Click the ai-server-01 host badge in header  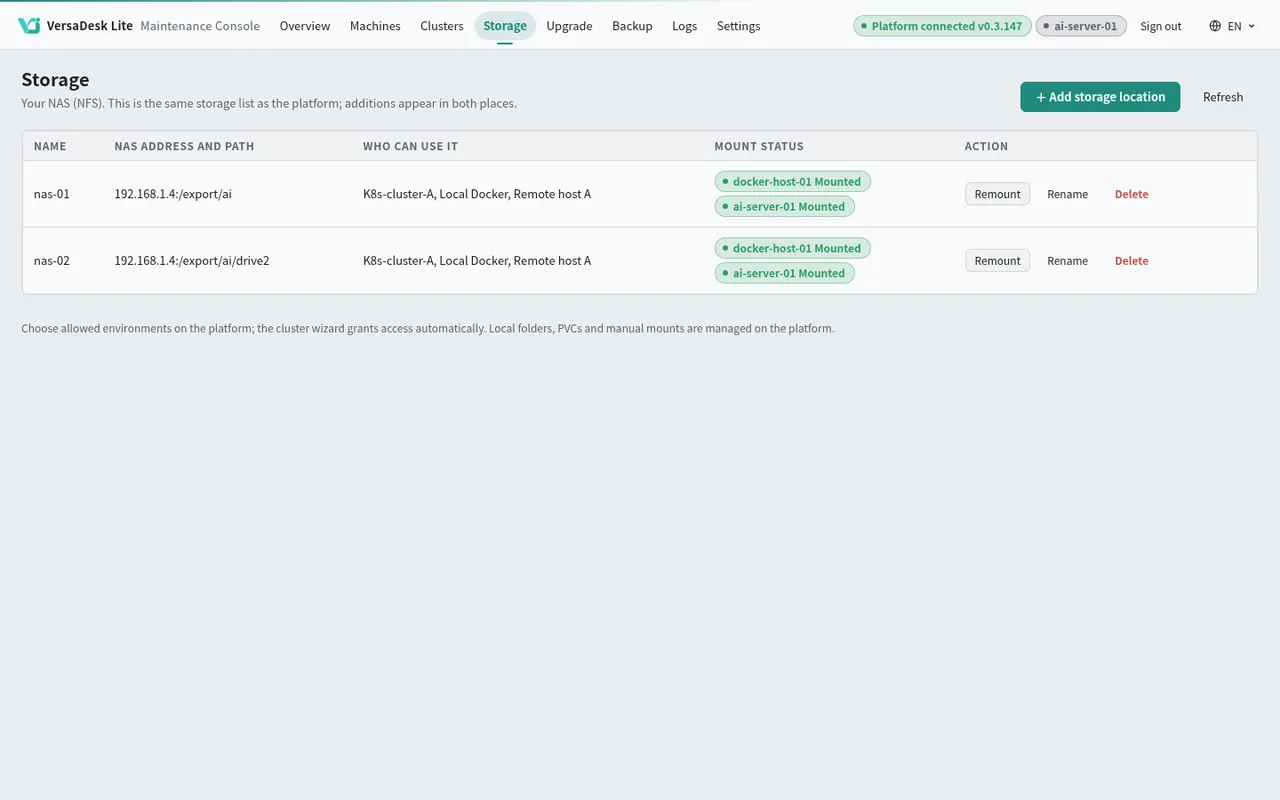1081,26
